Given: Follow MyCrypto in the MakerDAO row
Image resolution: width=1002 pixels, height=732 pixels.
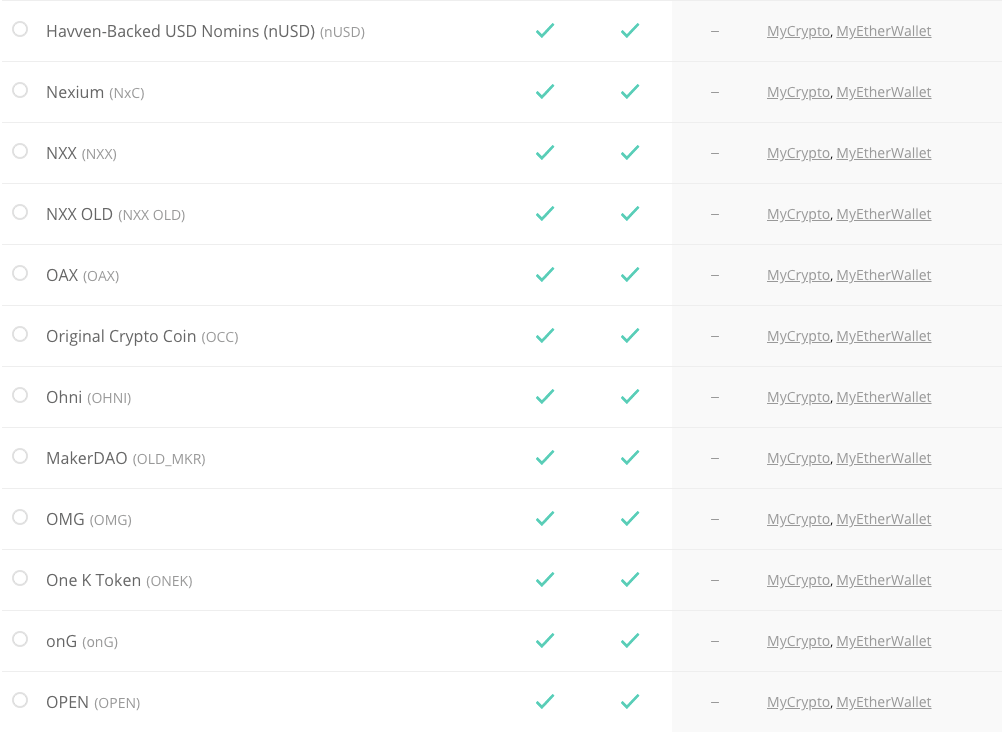Looking at the screenshot, I should pyautogui.click(x=798, y=458).
